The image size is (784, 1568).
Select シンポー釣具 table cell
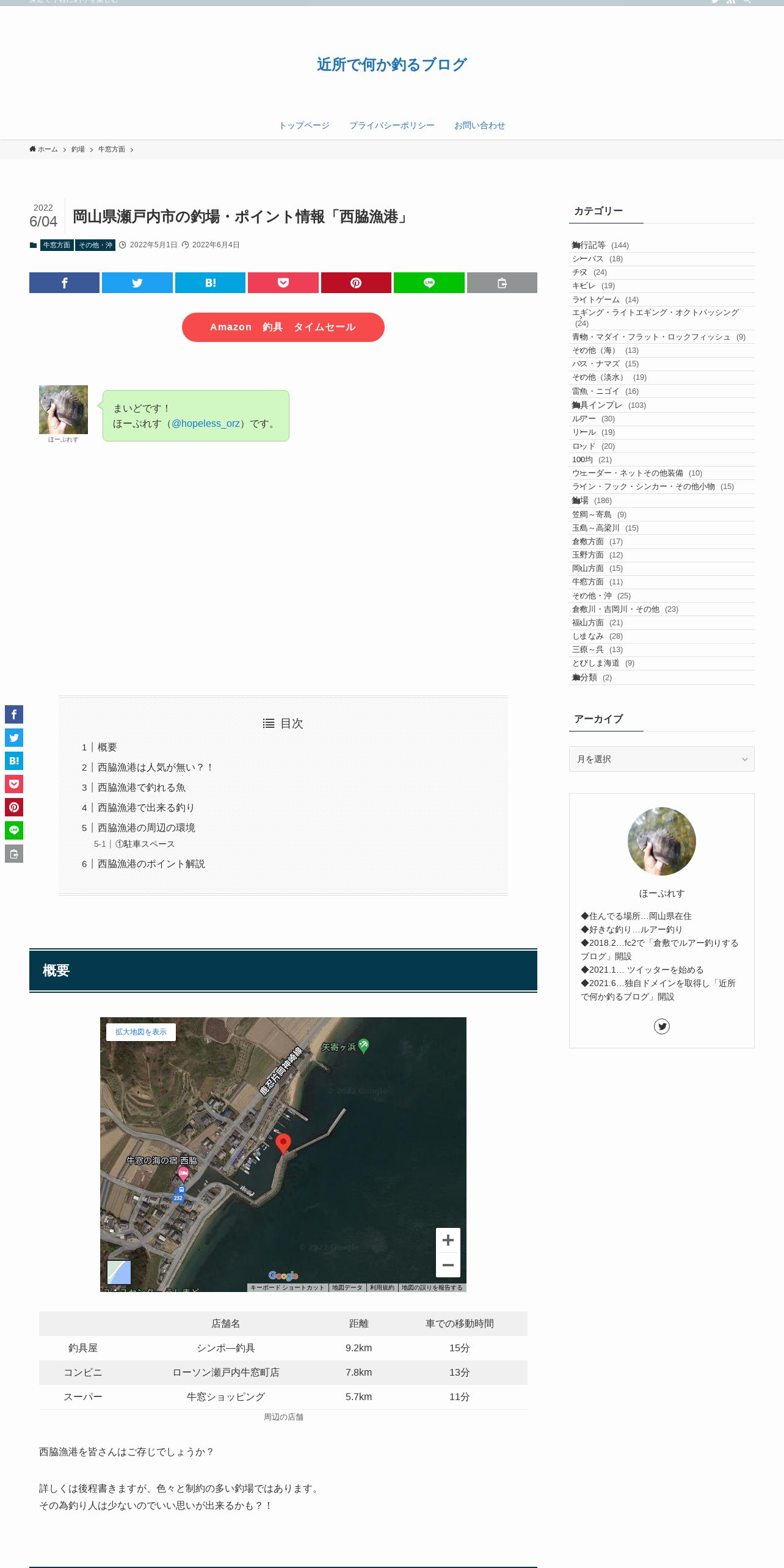click(226, 1348)
